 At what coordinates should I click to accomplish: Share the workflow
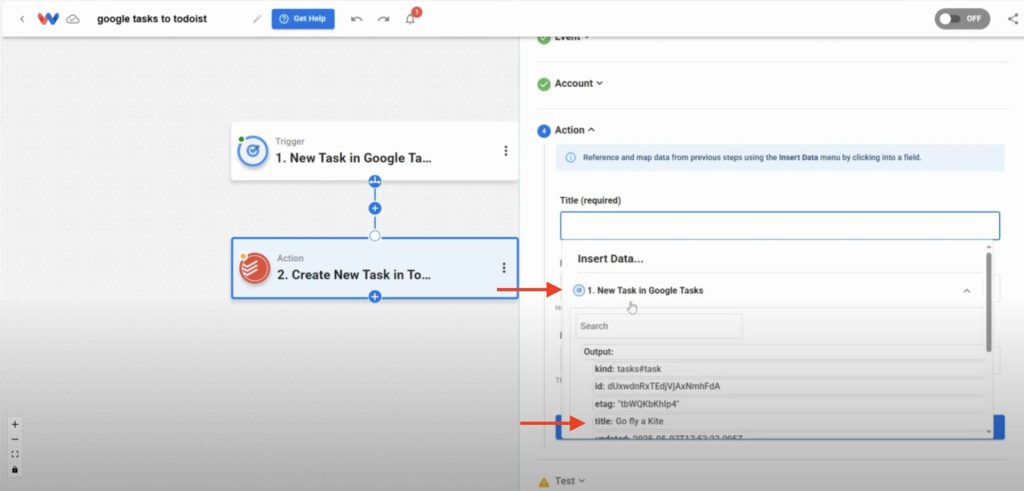[x=1013, y=19]
